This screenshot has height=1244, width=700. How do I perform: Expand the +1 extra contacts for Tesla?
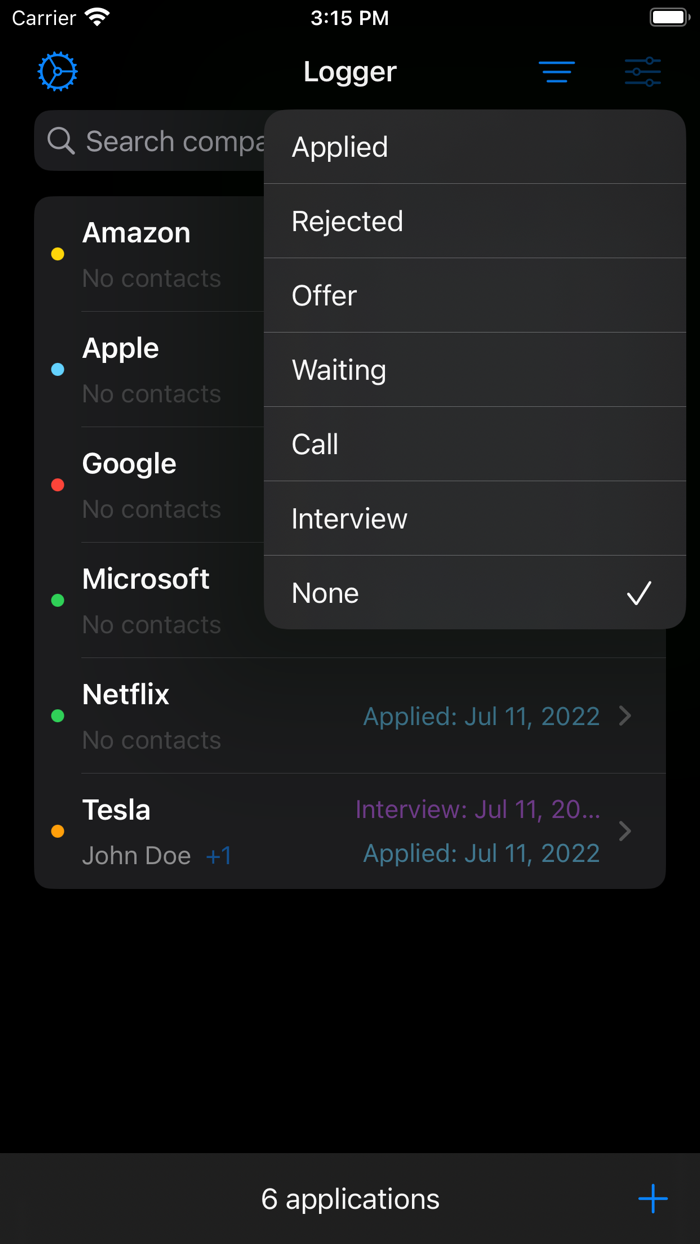coord(219,855)
